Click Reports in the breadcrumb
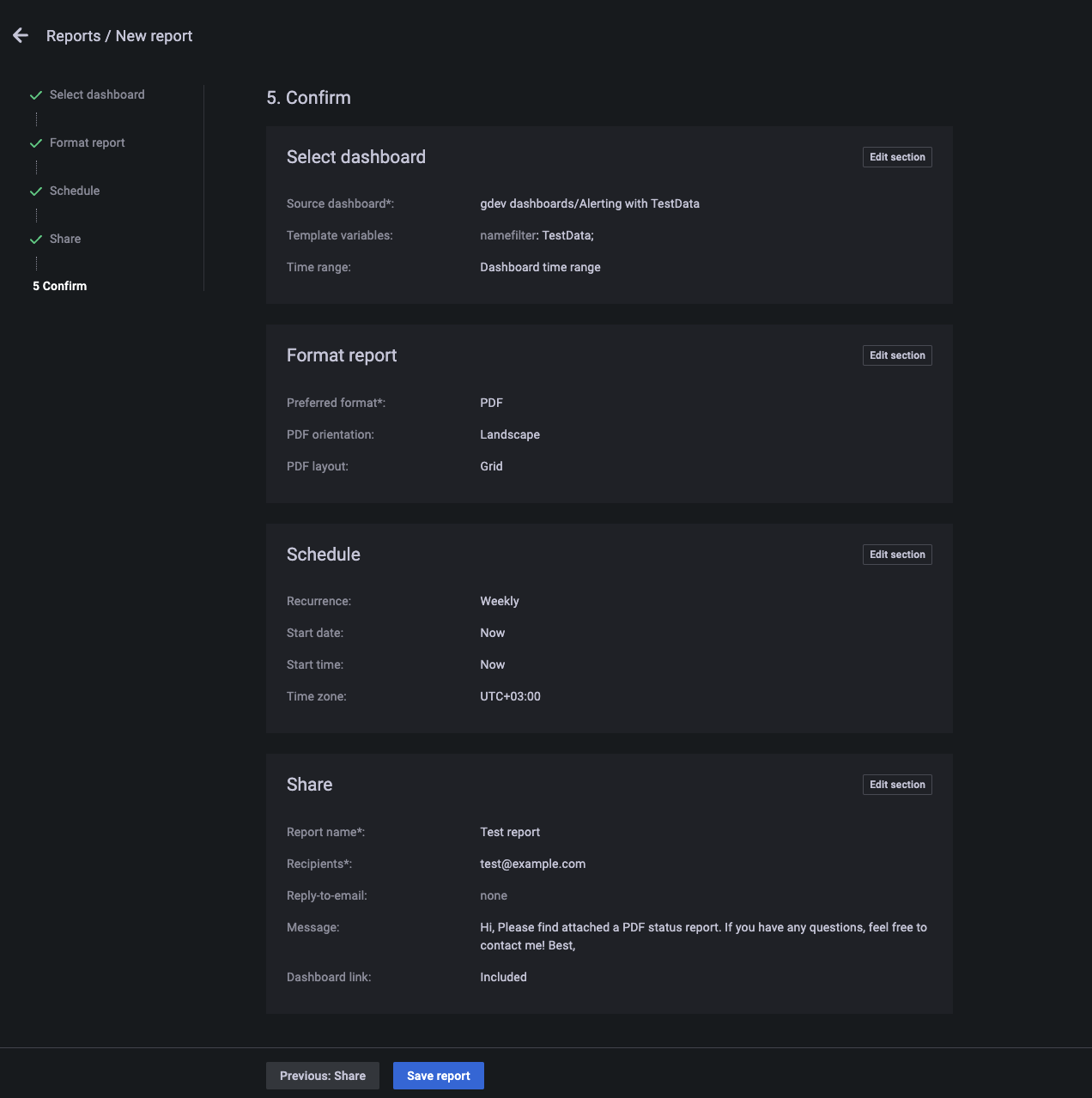The height and width of the screenshot is (1098, 1092). click(x=73, y=36)
